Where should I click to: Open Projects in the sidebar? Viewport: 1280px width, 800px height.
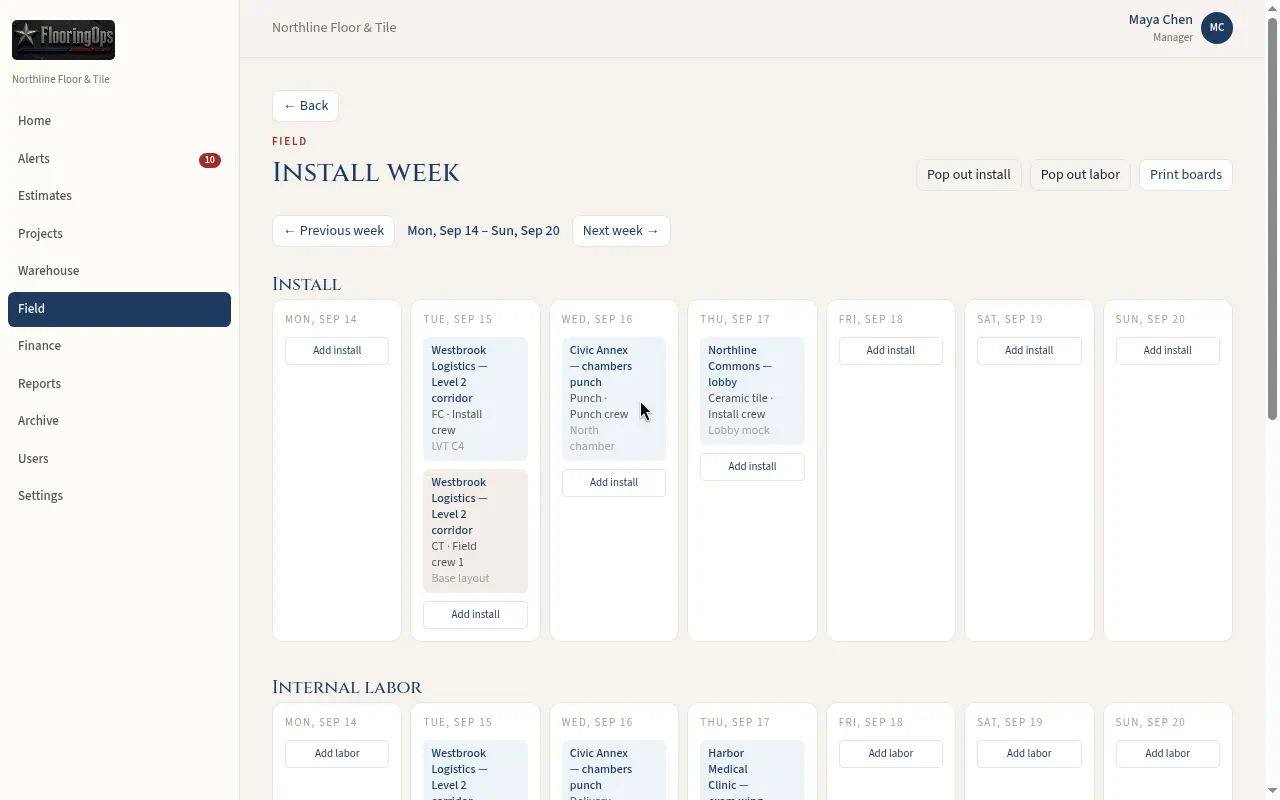pyautogui.click(x=119, y=234)
